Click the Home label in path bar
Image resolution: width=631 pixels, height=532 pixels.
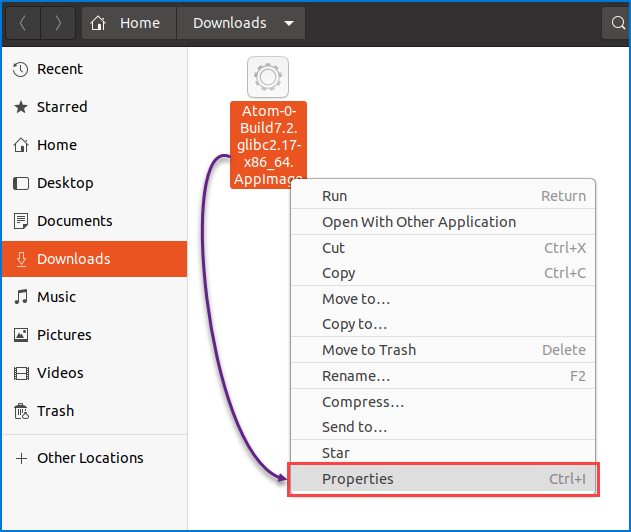click(x=140, y=23)
